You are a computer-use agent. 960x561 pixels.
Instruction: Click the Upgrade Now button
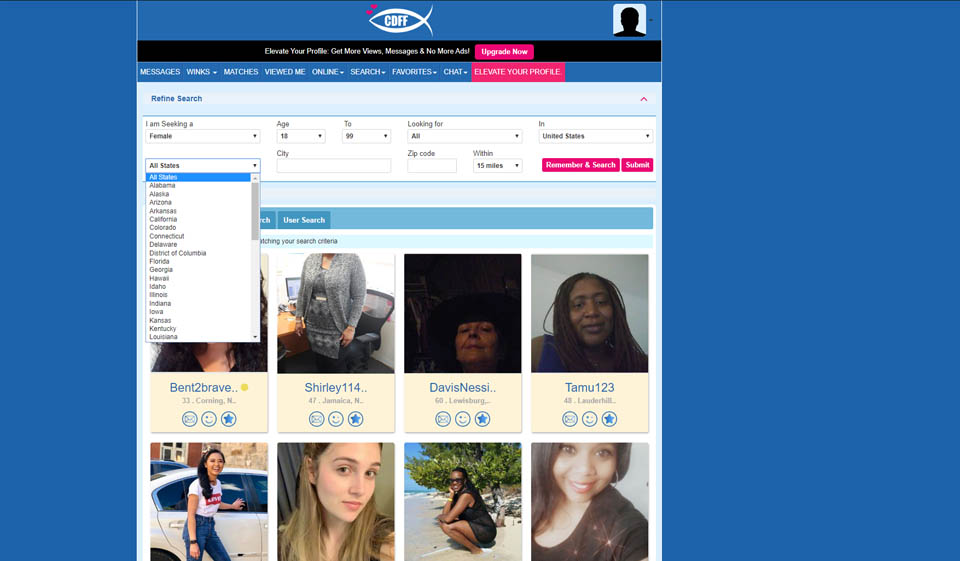pyautogui.click(x=504, y=52)
